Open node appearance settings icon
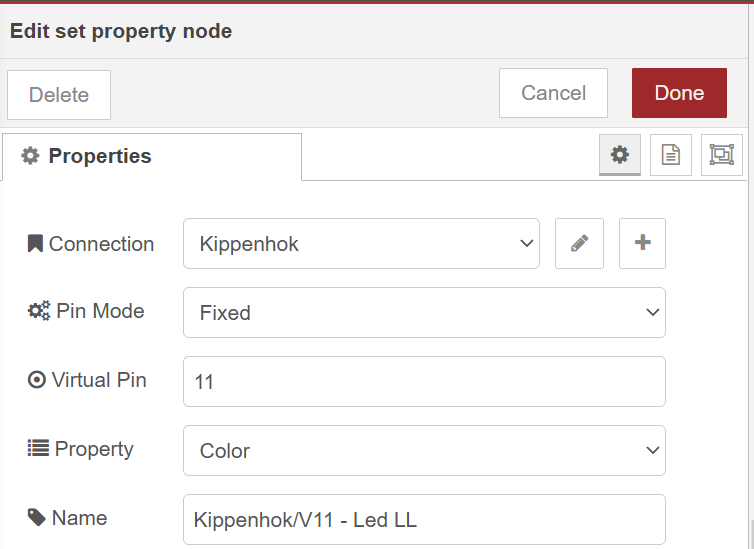The image size is (754, 549). [721, 155]
